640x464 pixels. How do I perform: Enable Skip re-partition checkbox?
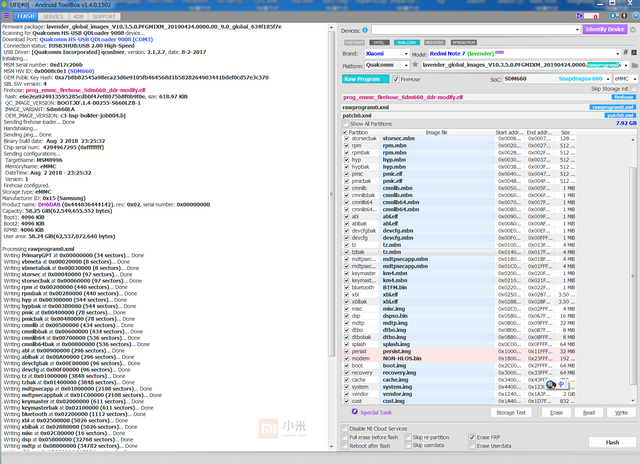coord(408,437)
